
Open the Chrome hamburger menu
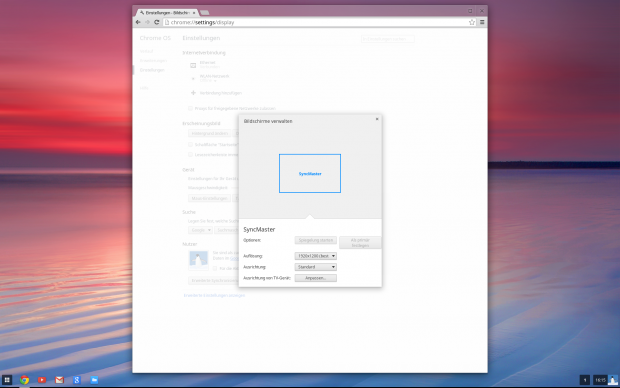click(x=482, y=22)
